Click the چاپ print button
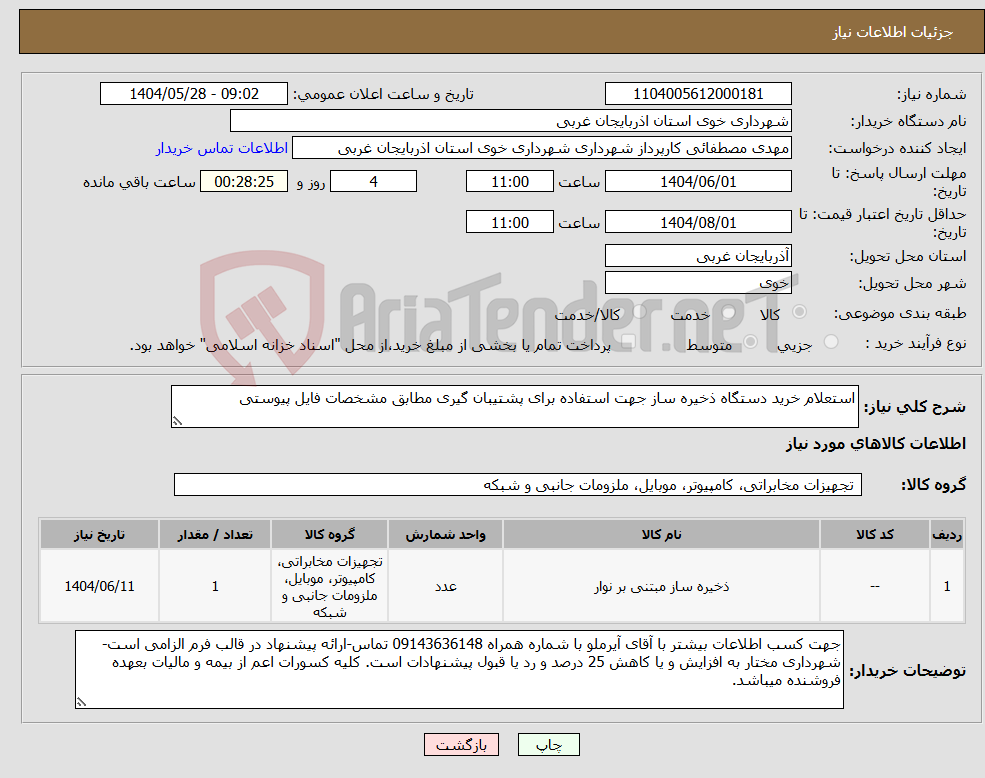This screenshot has height=778, width=985. [547, 744]
